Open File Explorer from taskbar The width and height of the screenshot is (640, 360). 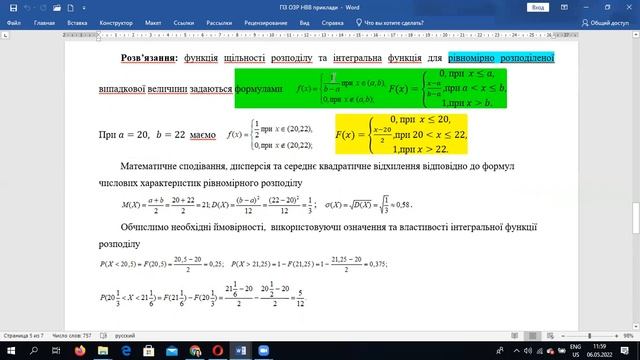103,351
